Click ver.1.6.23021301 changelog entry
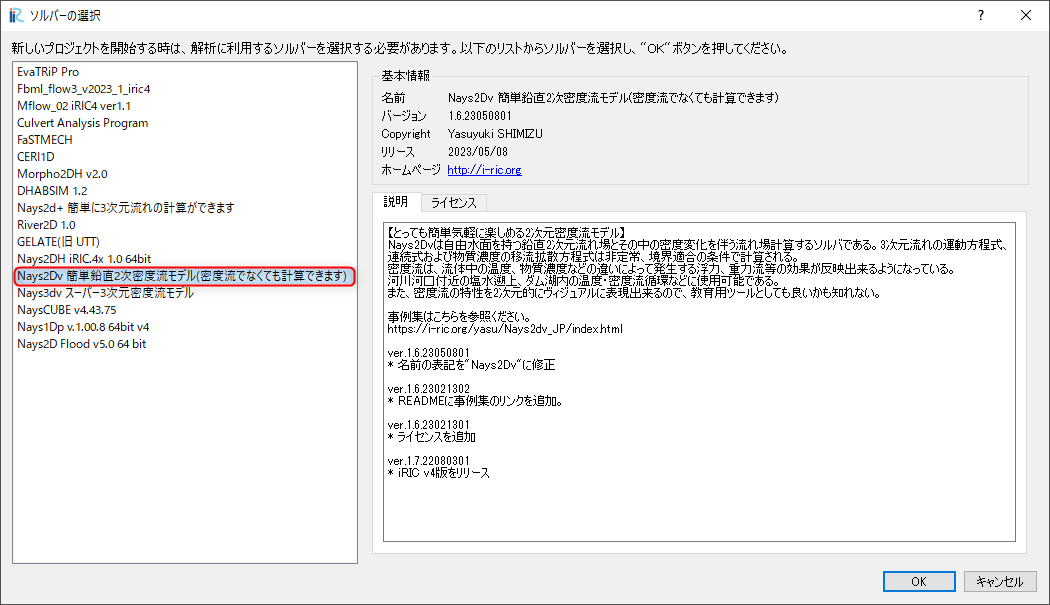Screen dimensions: 1050x605 coord(429,425)
